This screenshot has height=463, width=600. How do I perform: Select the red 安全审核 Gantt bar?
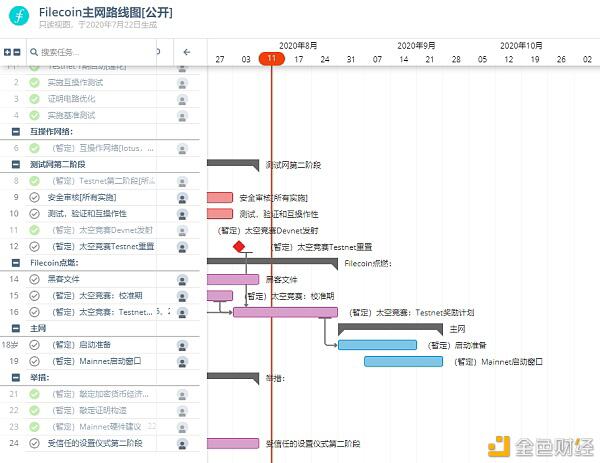pyautogui.click(x=220, y=197)
